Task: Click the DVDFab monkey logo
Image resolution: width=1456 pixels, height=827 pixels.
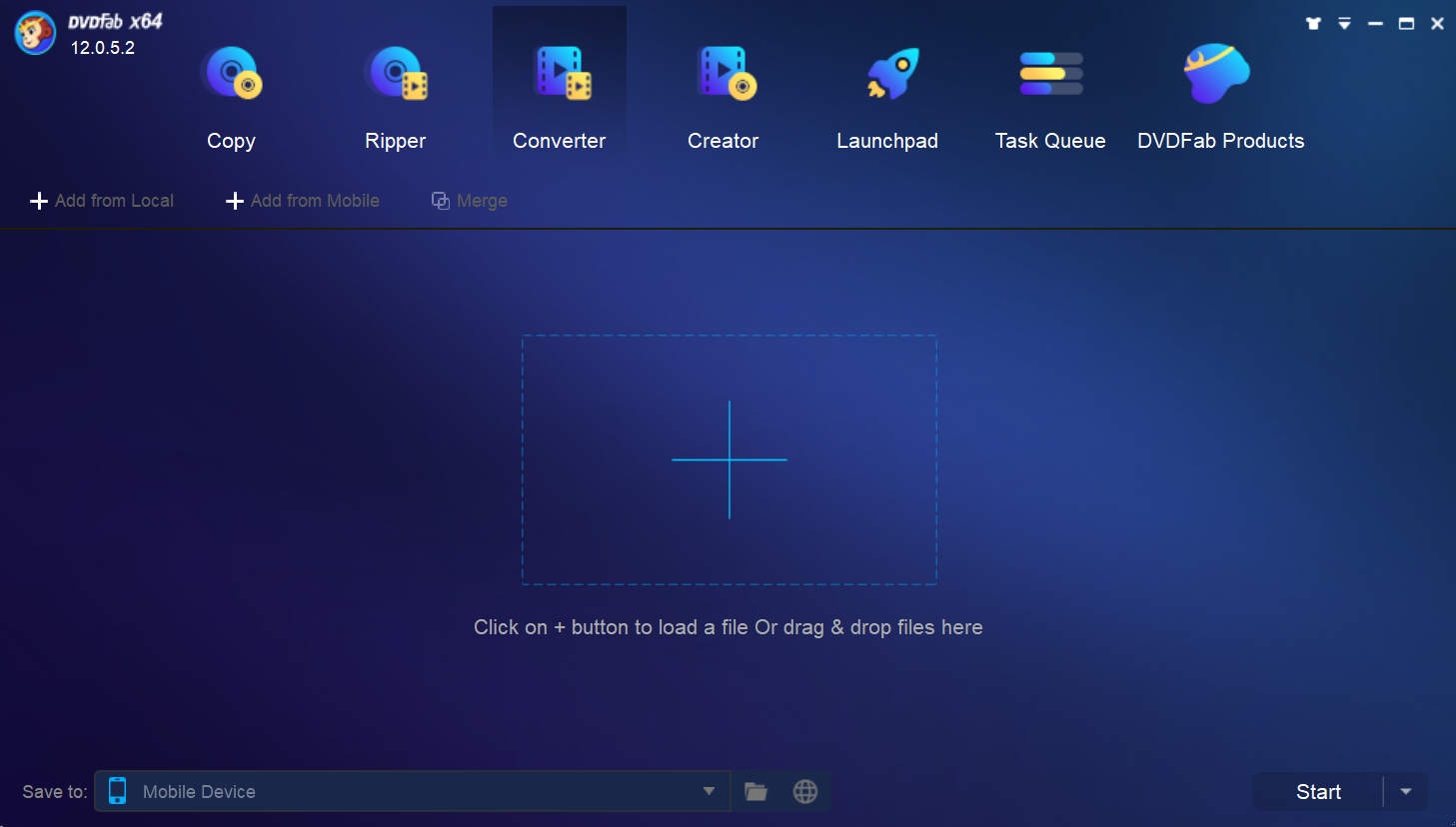Action: [x=35, y=33]
